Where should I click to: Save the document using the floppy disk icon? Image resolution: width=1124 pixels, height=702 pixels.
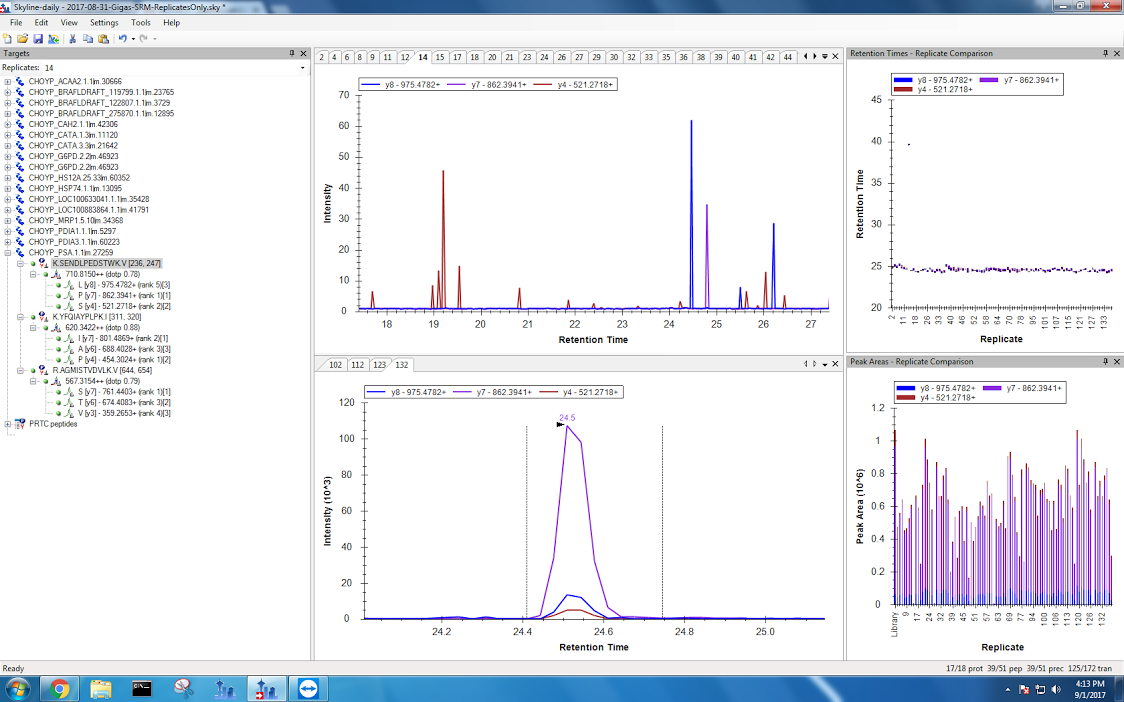37,38
